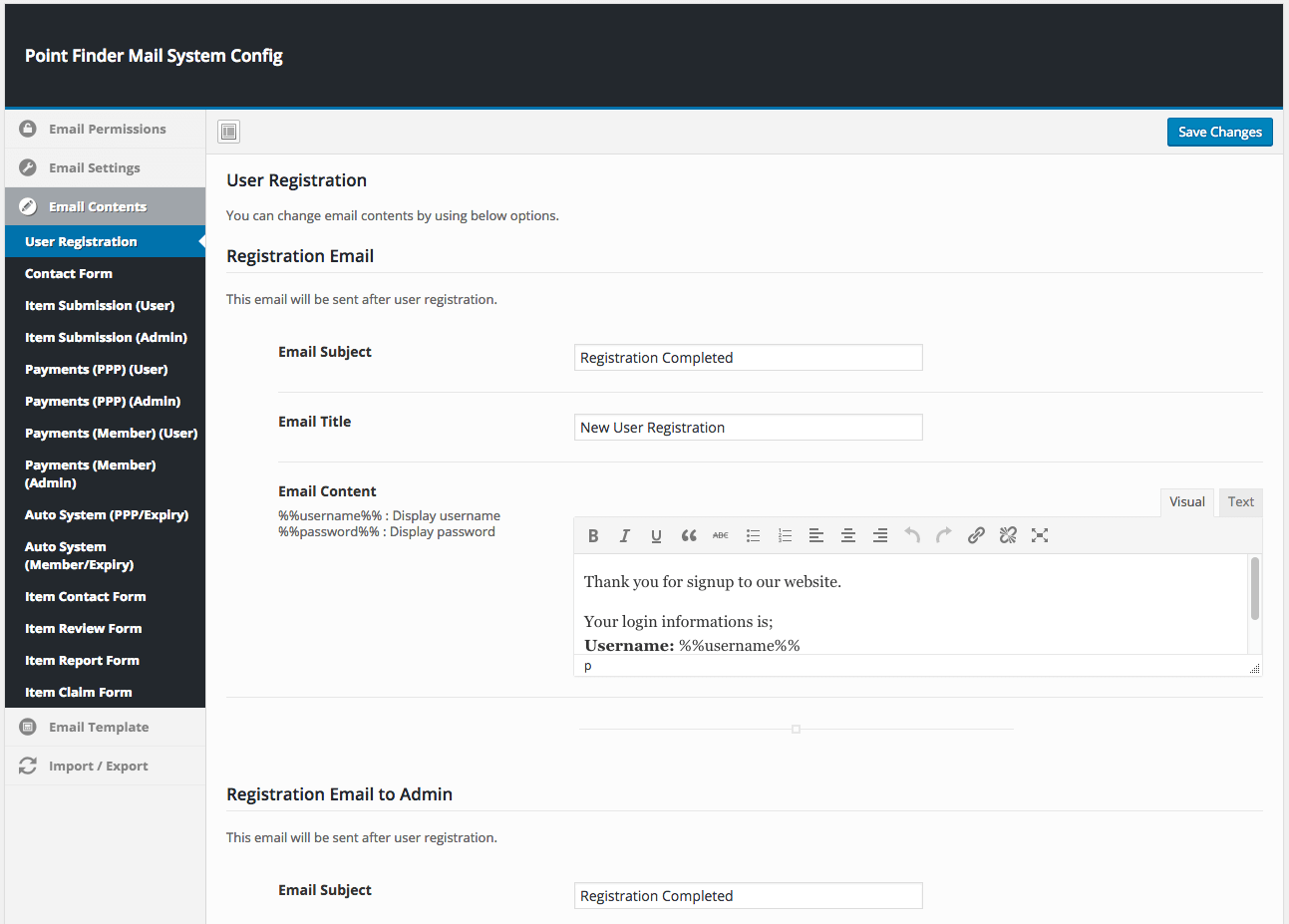Align the email content text center
Viewport: 1289px width, 924px height.
tap(848, 536)
